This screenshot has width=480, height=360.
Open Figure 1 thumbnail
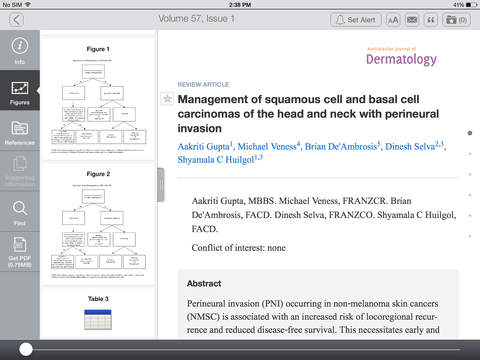(x=98, y=99)
